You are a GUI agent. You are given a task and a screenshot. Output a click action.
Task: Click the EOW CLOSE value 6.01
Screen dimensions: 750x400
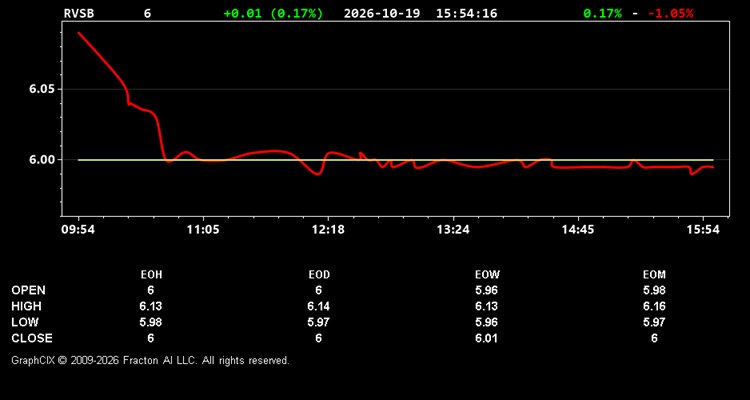(x=486, y=338)
